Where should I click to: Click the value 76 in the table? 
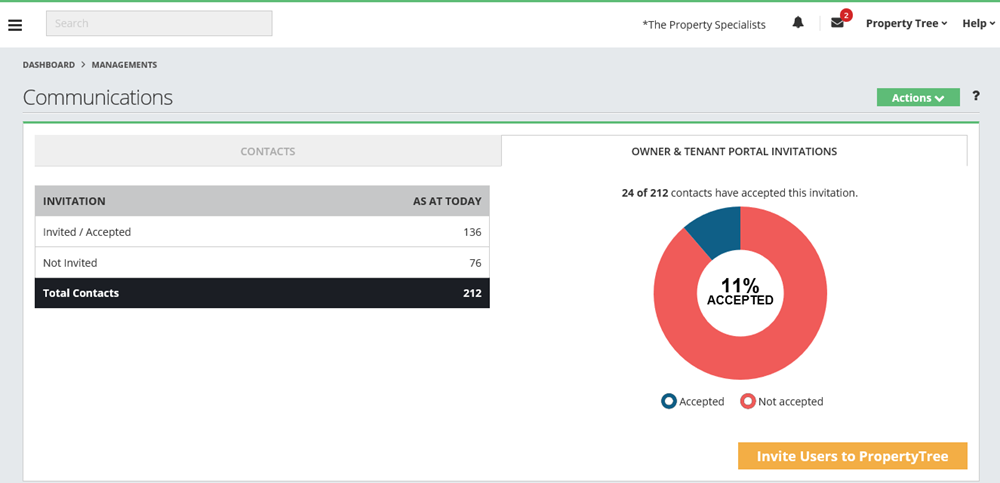coord(475,263)
